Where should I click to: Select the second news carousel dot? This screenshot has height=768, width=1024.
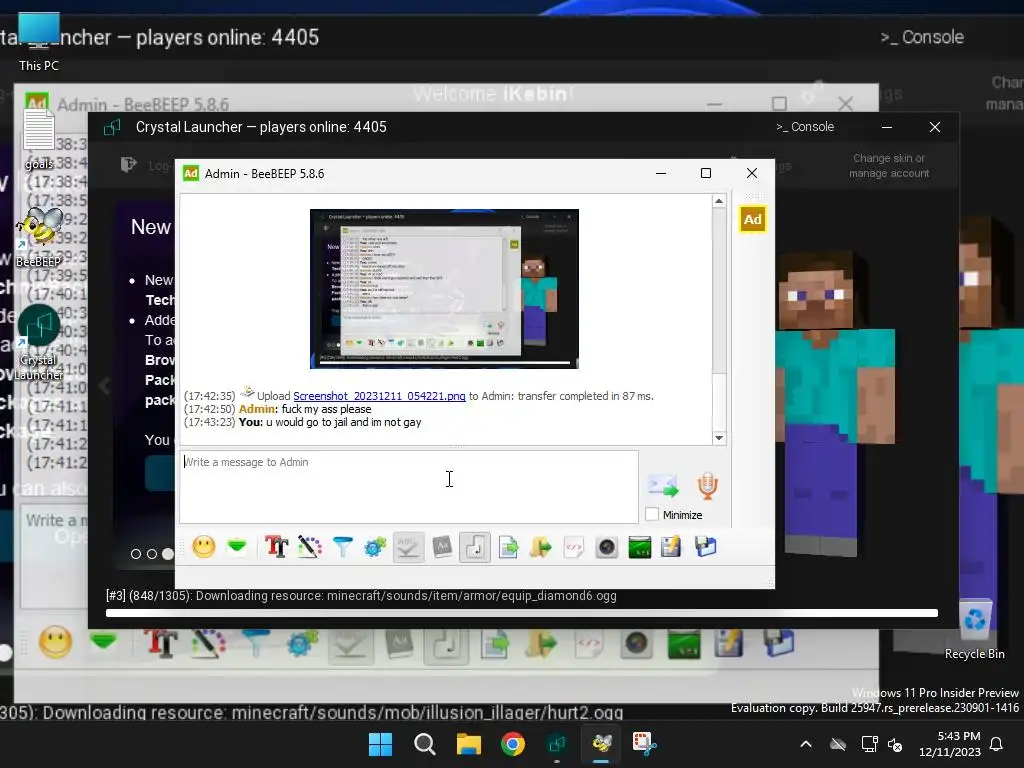pyautogui.click(x=152, y=554)
